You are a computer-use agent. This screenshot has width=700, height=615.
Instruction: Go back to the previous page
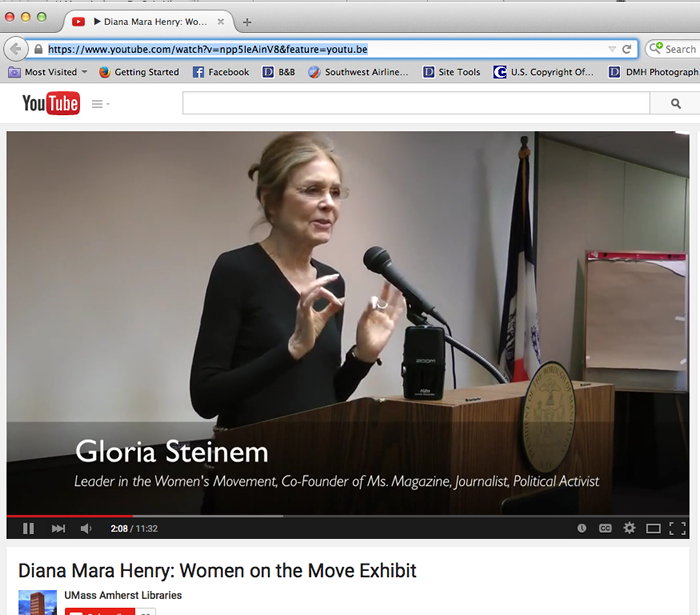16,48
